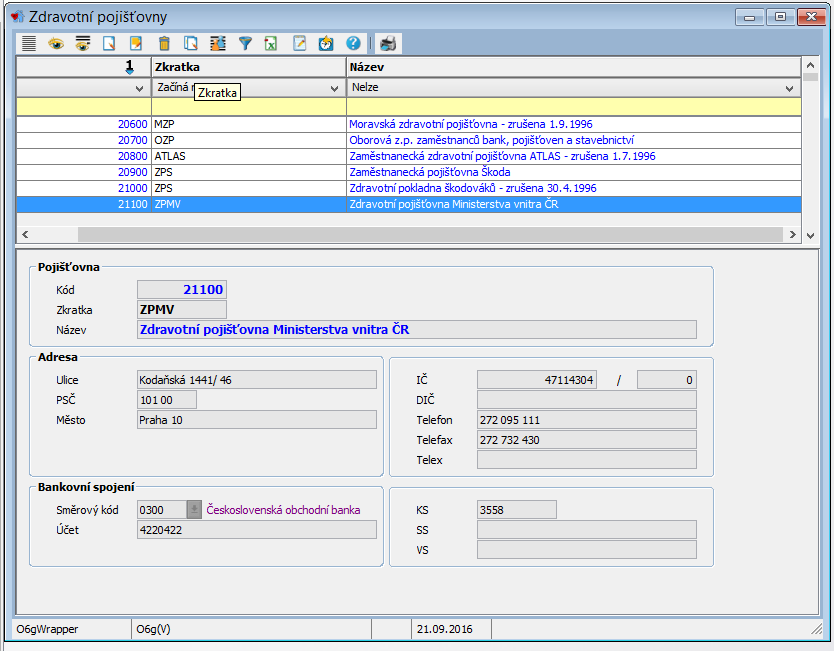Click the blue question mark help icon
Screen dimensions: 834x651
click(x=353, y=44)
